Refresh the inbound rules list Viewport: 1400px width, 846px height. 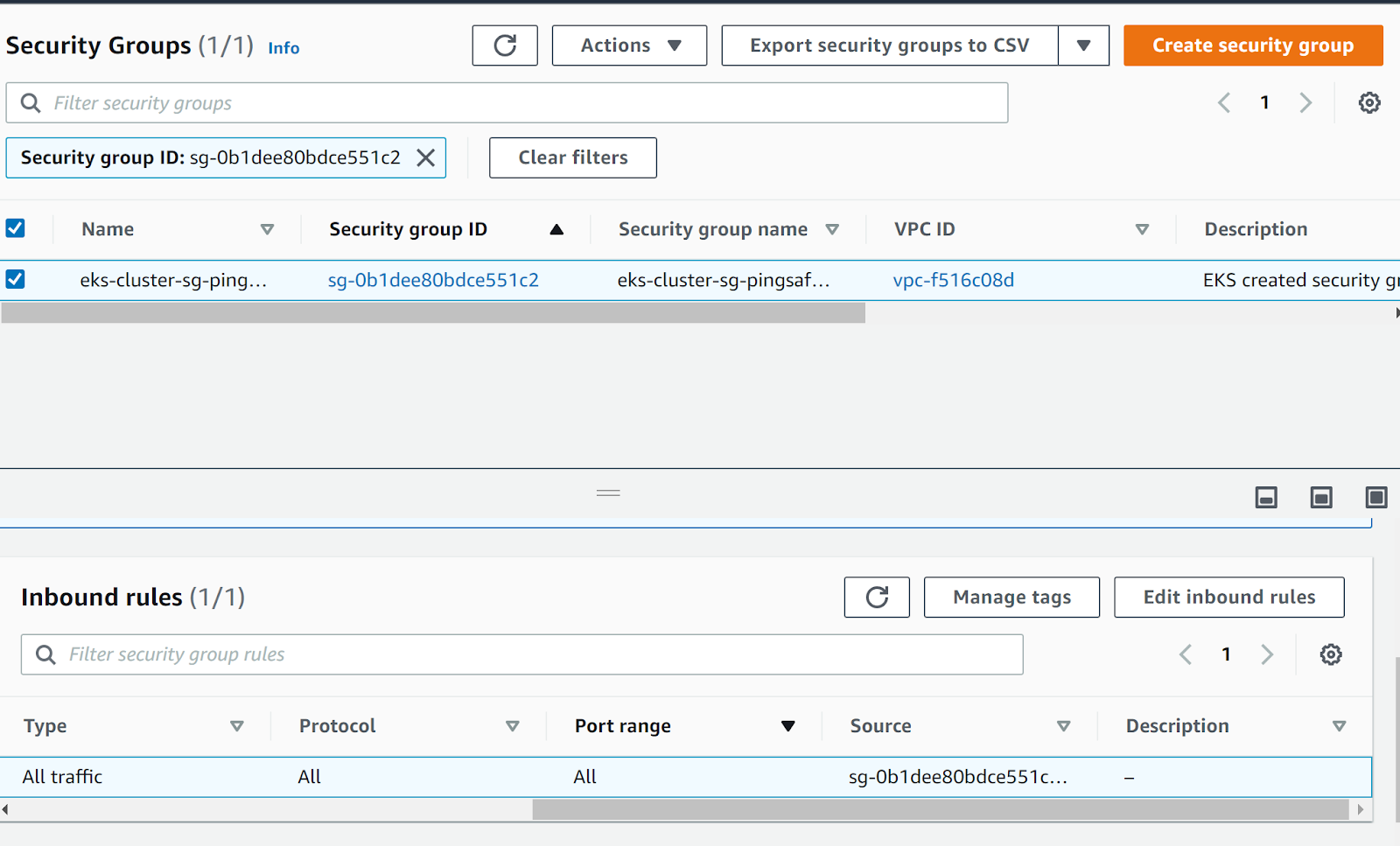pyautogui.click(x=877, y=598)
